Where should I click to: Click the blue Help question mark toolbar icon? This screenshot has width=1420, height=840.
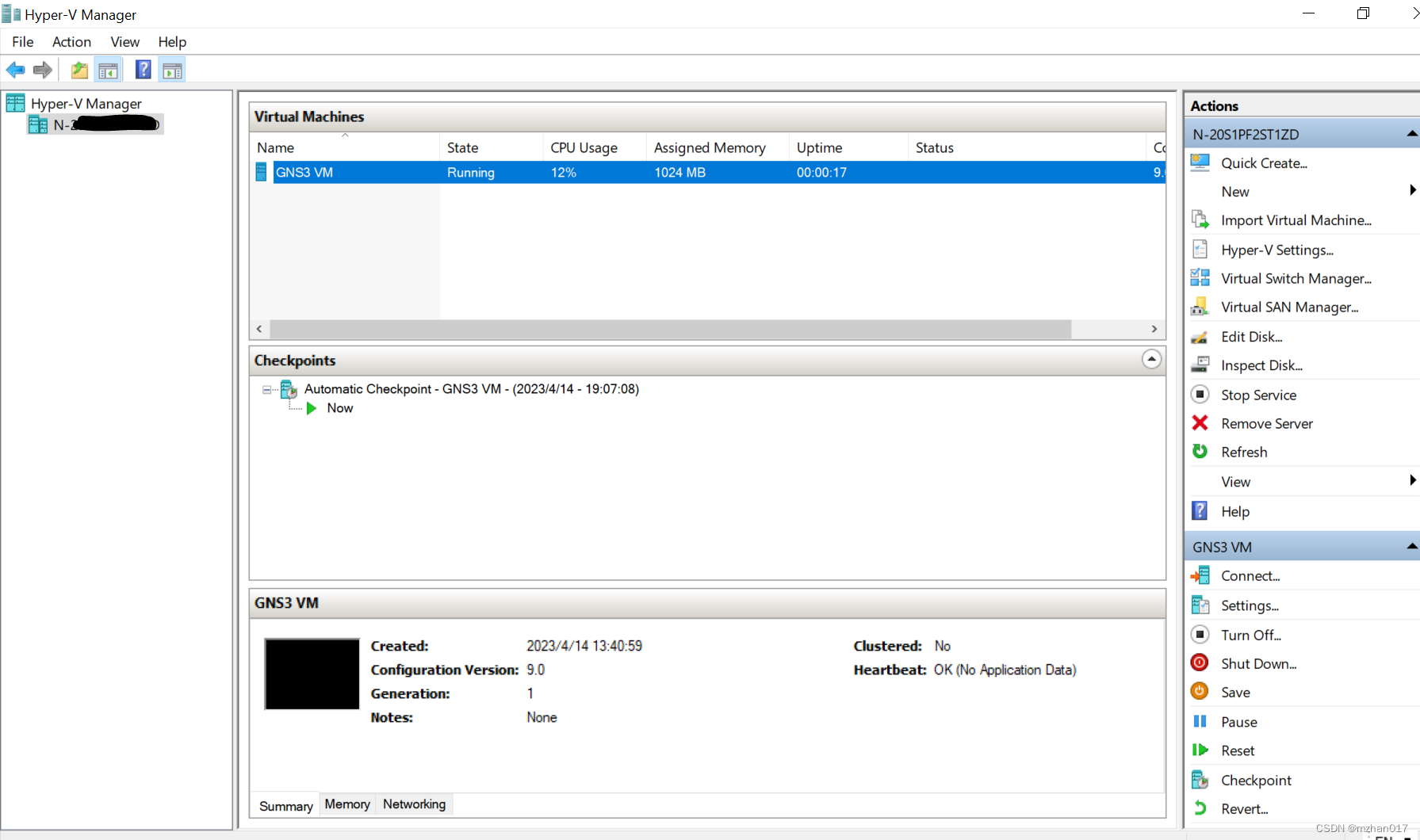(144, 70)
